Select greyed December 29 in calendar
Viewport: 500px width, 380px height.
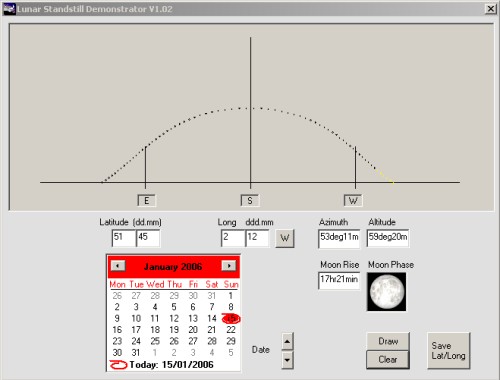click(174, 296)
